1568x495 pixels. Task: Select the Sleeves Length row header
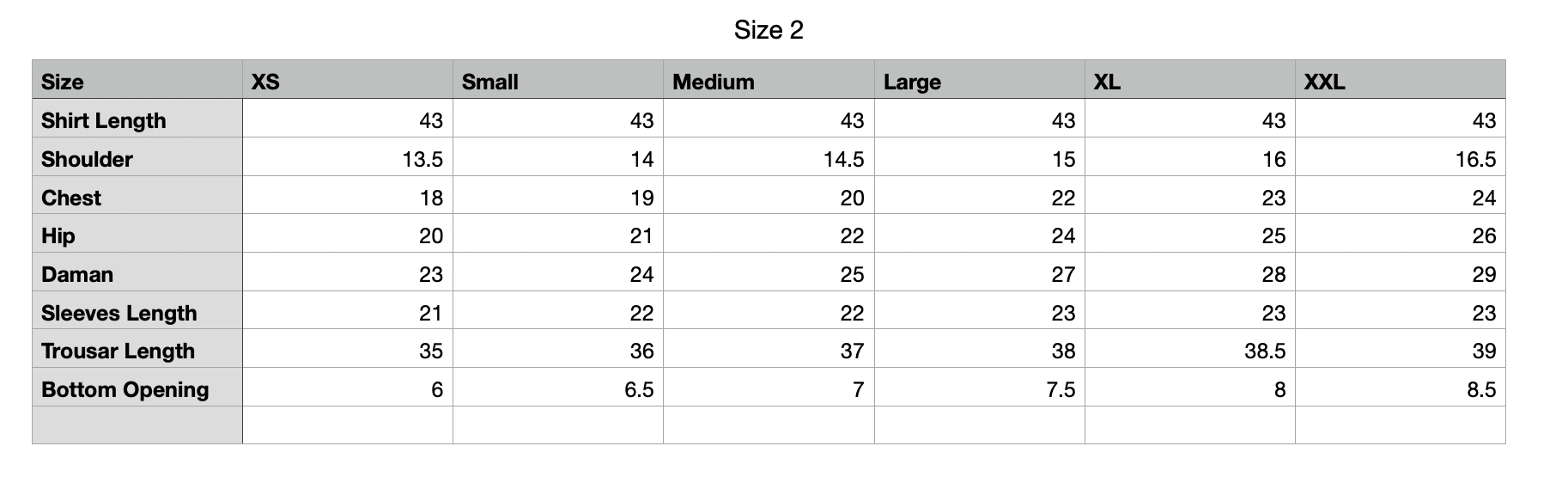(137, 310)
